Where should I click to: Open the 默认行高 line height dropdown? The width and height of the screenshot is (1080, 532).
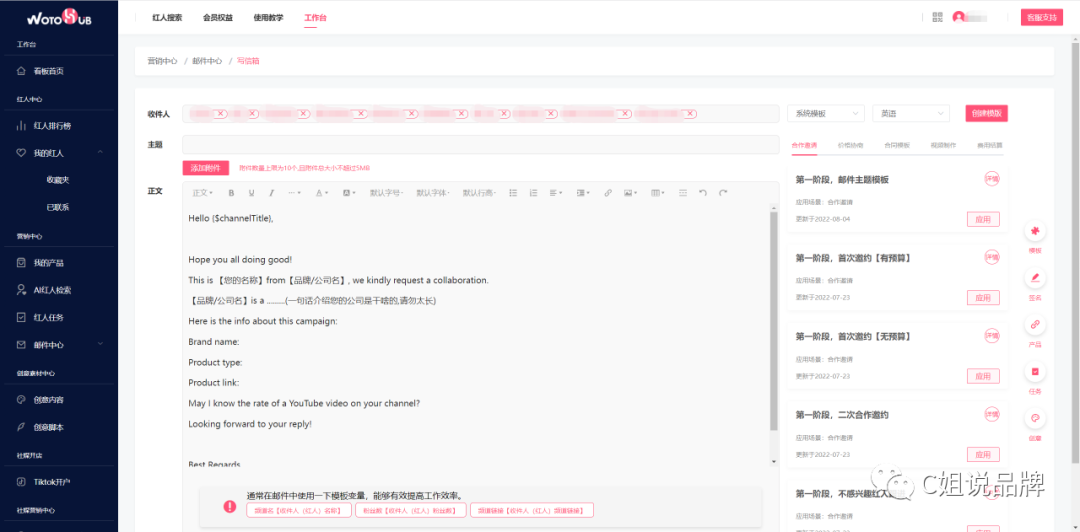tap(479, 193)
